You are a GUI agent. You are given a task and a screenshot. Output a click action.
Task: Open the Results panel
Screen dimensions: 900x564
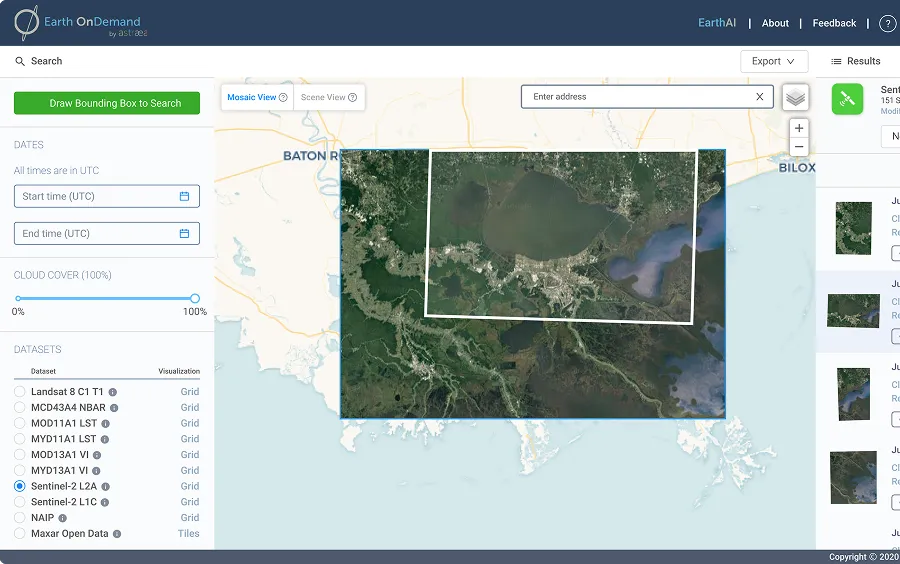pyautogui.click(x=856, y=61)
